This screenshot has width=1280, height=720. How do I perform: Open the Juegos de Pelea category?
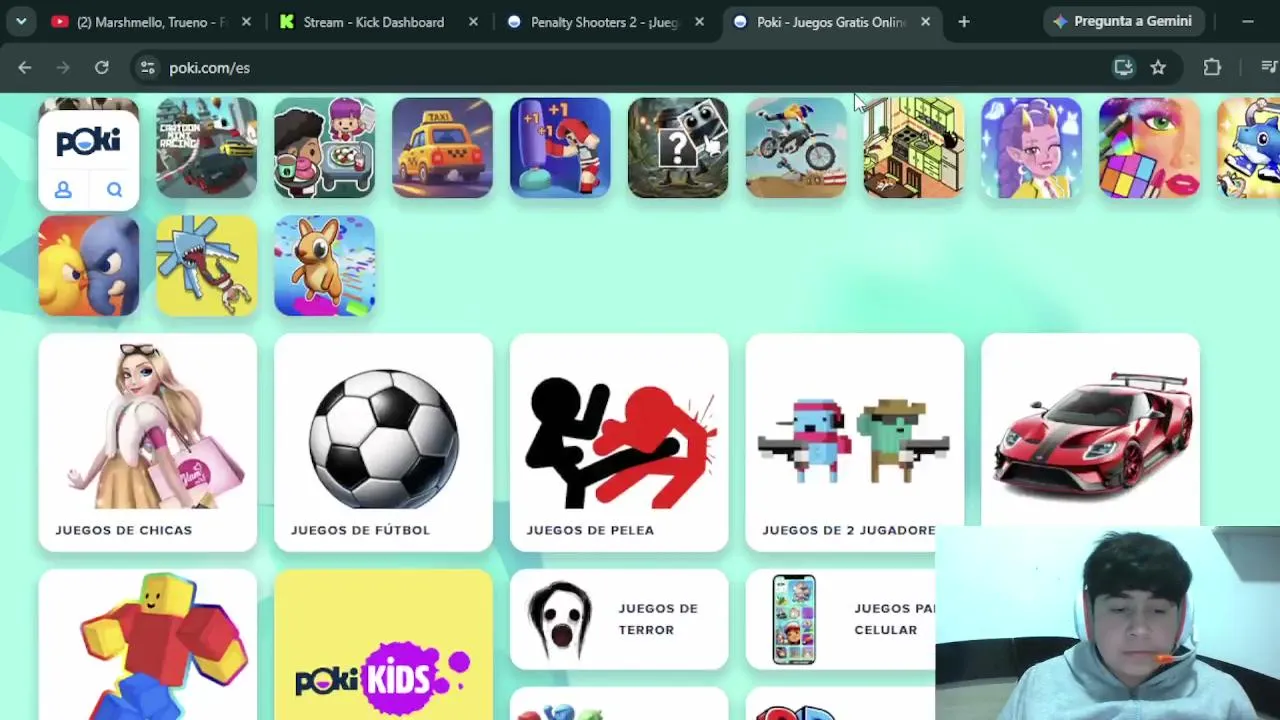(619, 442)
